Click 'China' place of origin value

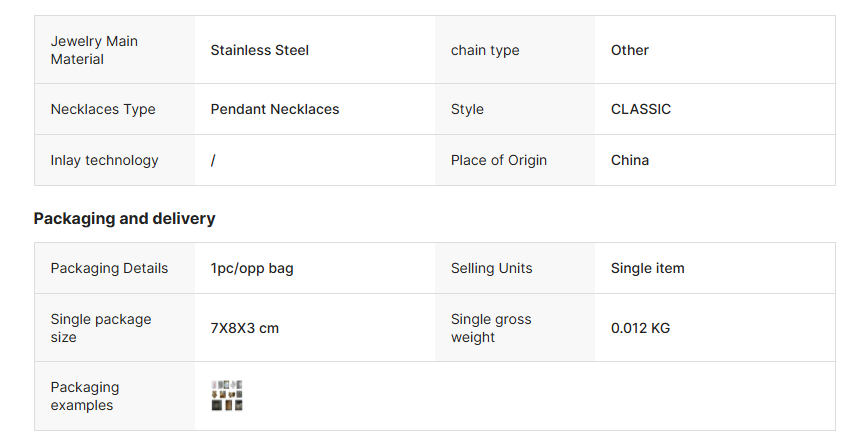629,160
